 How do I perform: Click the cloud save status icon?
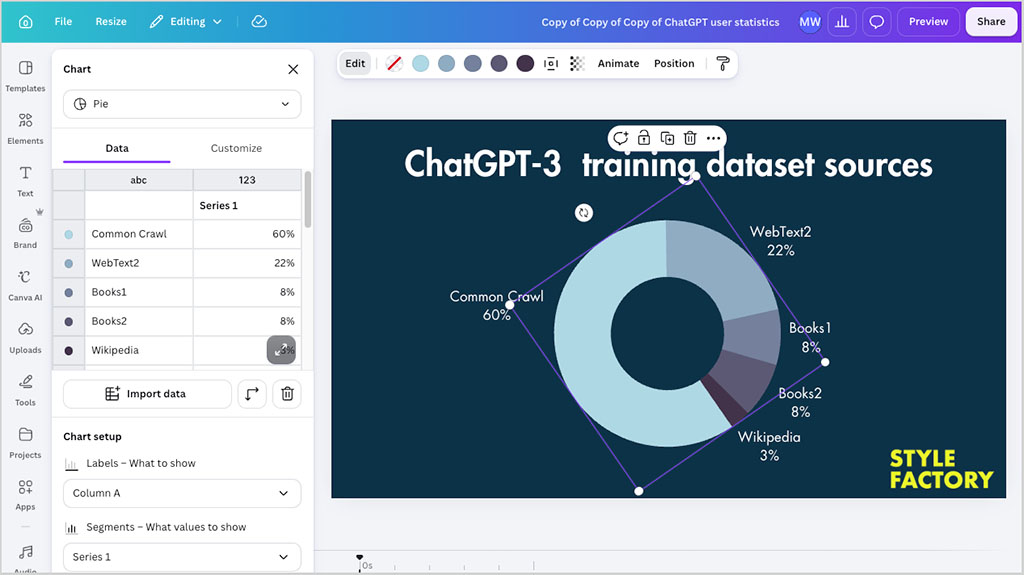[259, 22]
